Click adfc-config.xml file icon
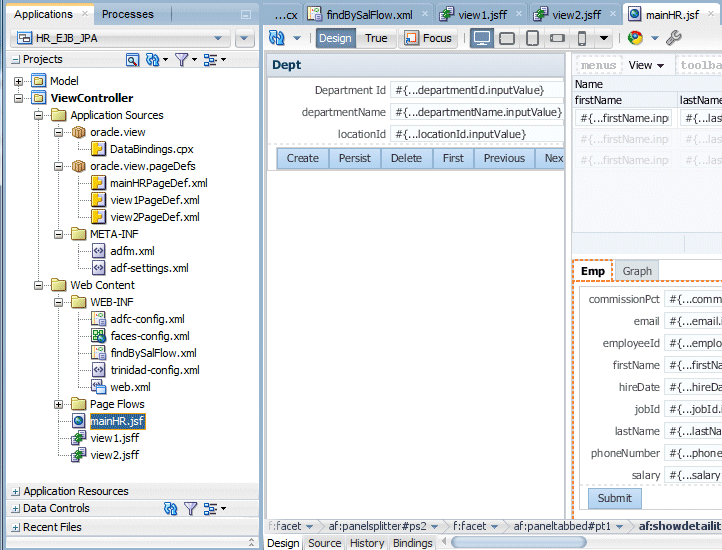Viewport: 722px width, 550px height. [98, 319]
